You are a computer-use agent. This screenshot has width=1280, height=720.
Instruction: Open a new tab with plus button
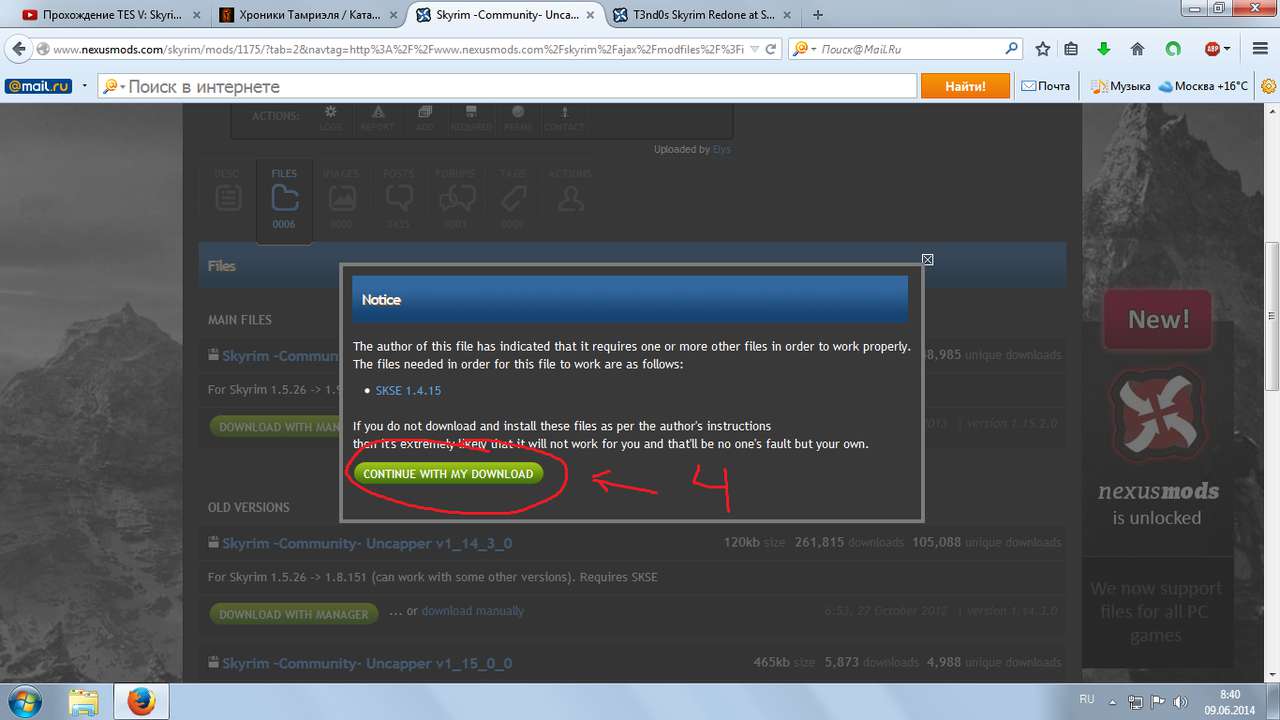click(x=819, y=15)
